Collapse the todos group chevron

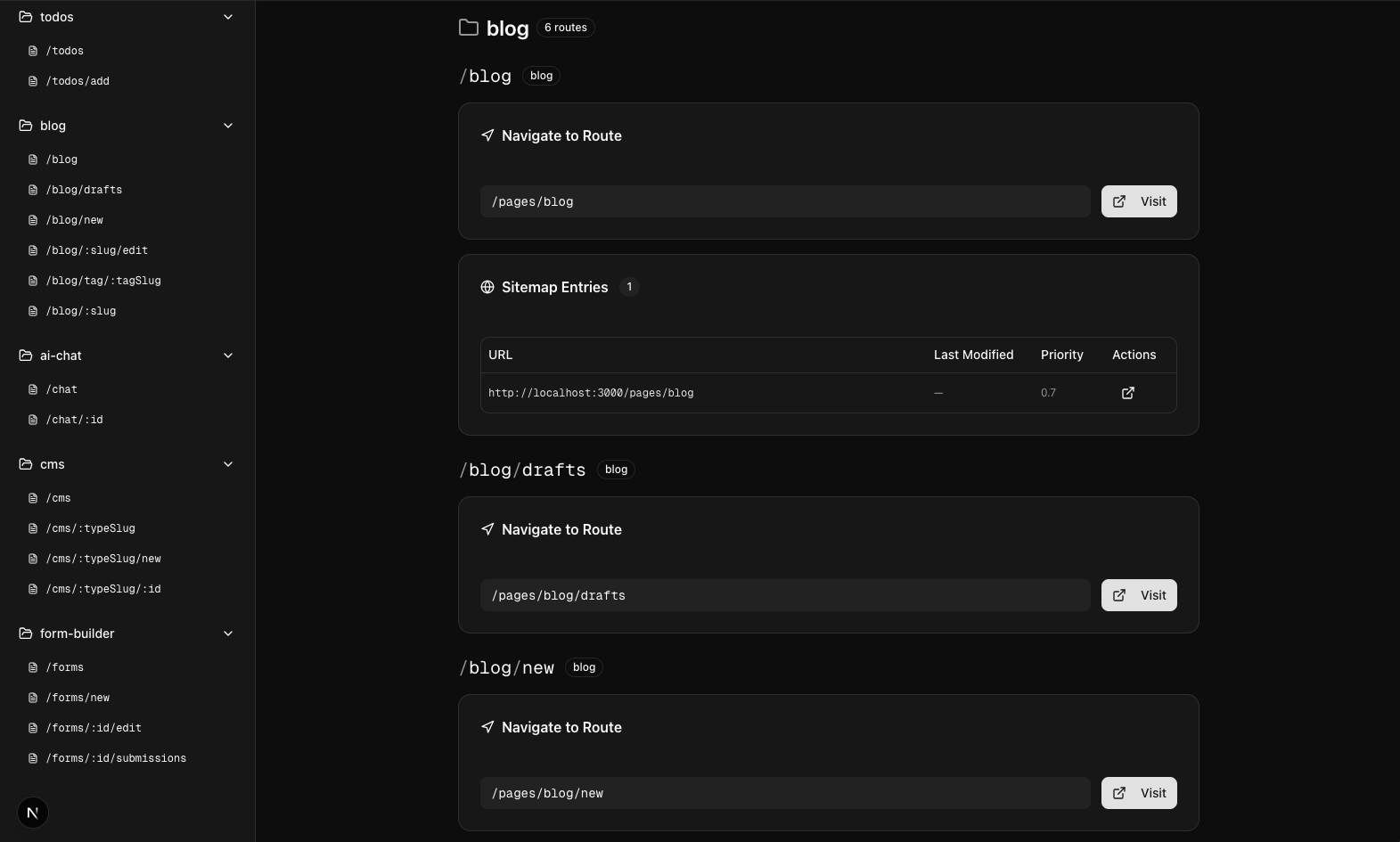(228, 17)
